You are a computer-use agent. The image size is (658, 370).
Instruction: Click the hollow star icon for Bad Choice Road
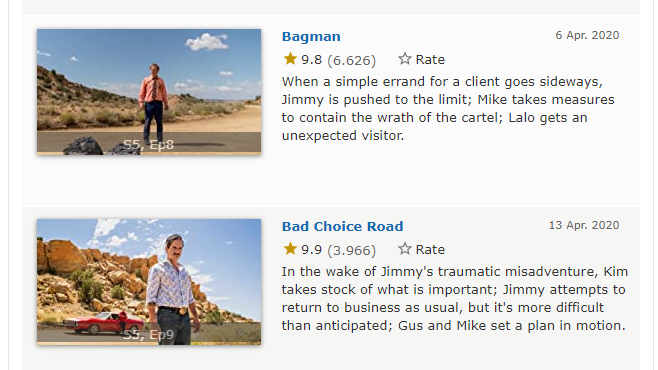tap(405, 249)
